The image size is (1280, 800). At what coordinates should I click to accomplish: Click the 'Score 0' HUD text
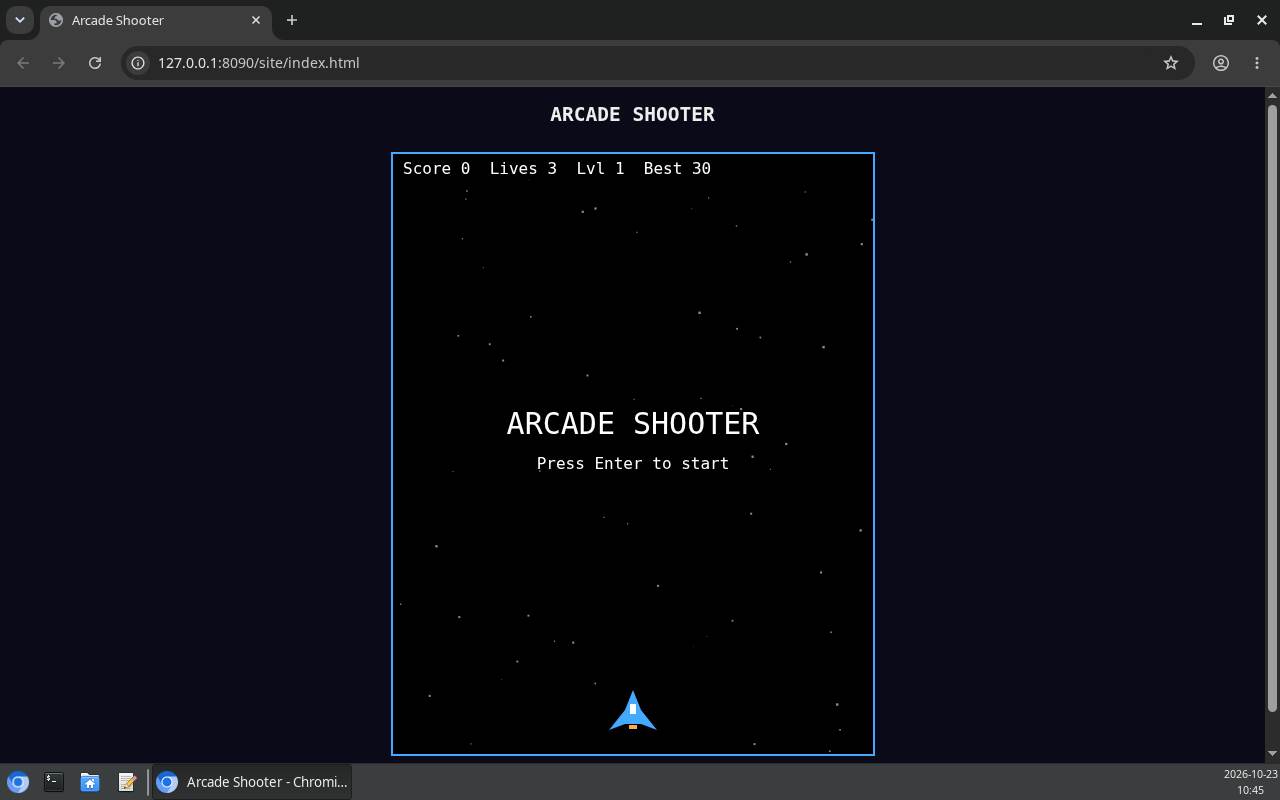coord(436,168)
